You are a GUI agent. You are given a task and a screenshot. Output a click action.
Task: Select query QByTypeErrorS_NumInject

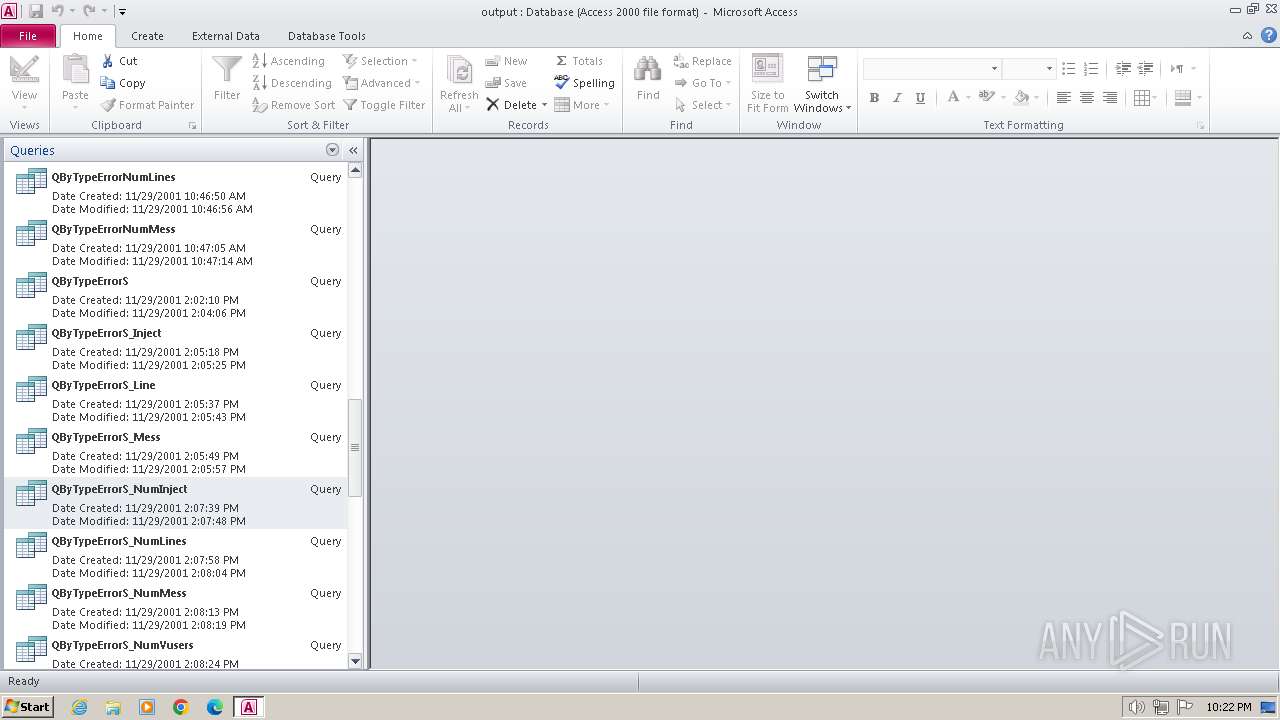[x=178, y=502]
